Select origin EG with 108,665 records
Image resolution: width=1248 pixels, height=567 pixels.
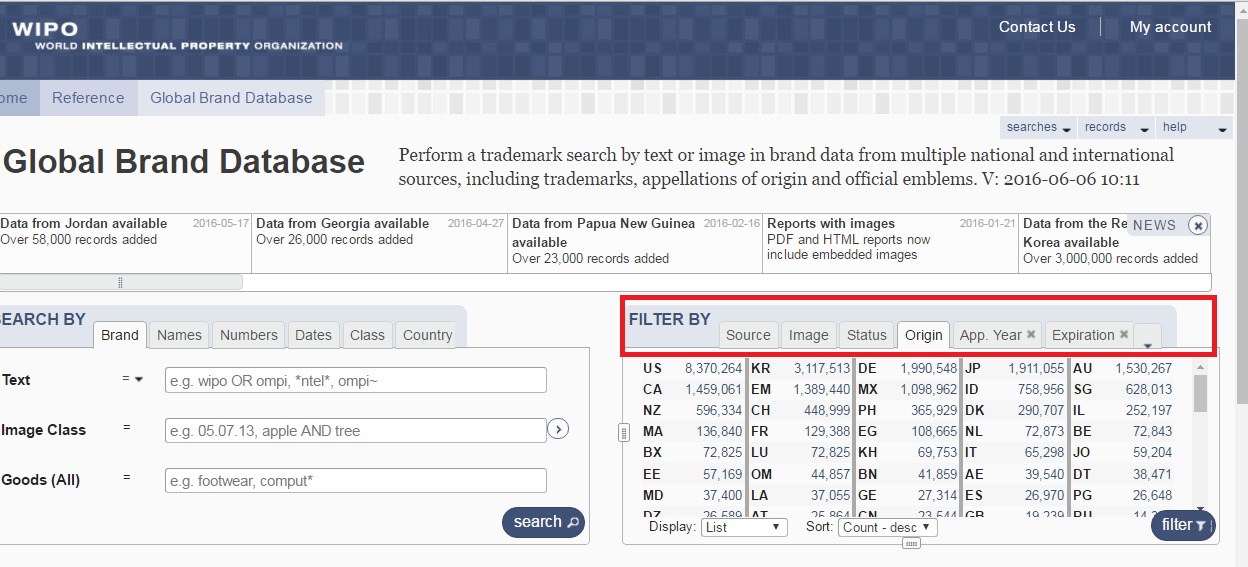coord(908,431)
